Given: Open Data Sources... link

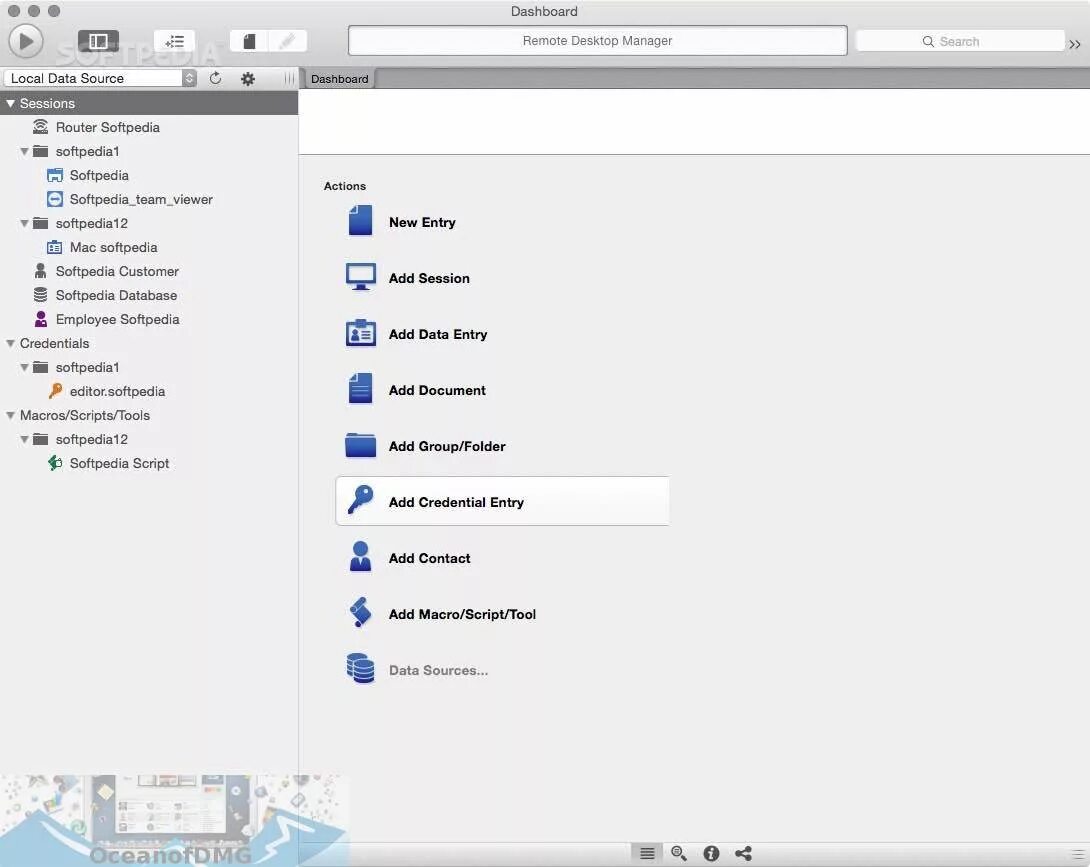Looking at the screenshot, I should click(x=439, y=670).
